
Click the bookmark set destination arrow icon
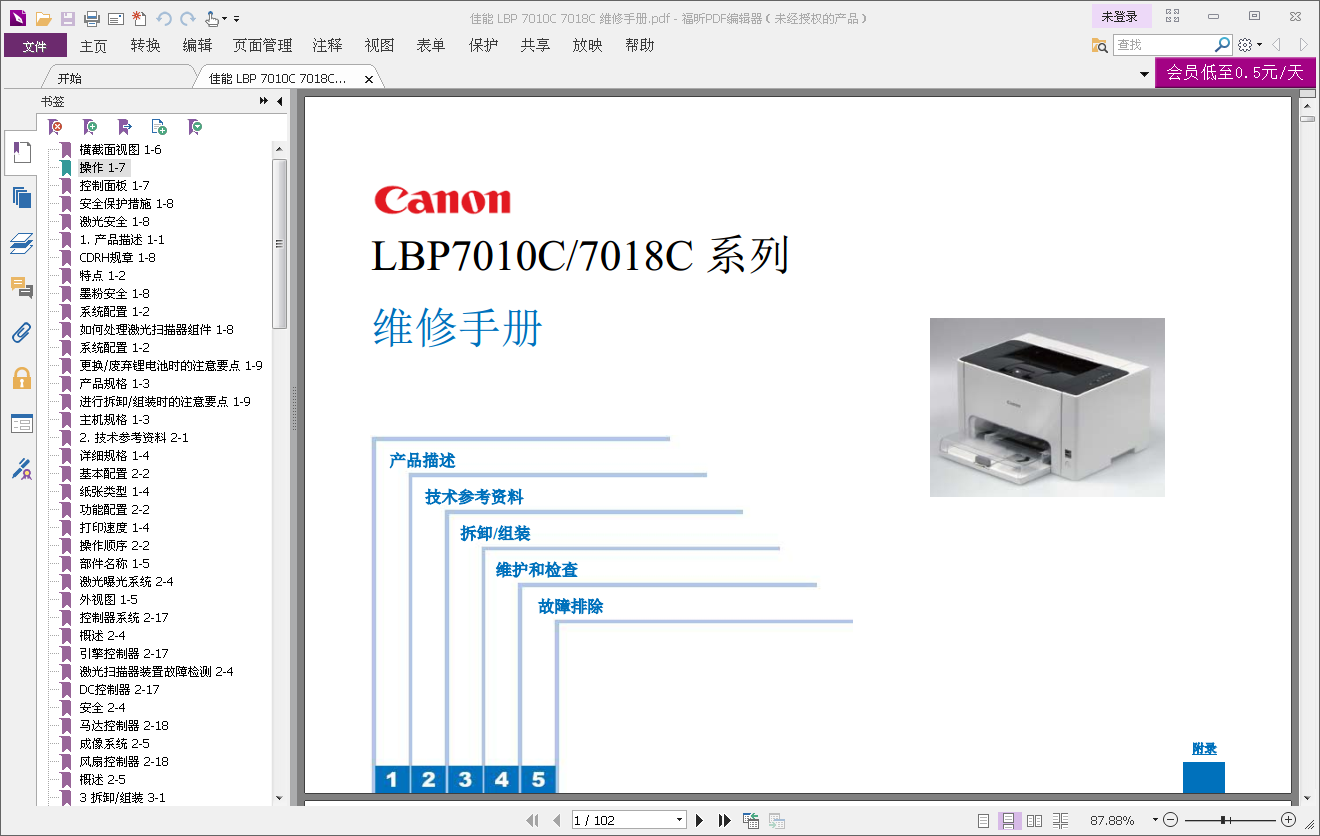pos(124,127)
